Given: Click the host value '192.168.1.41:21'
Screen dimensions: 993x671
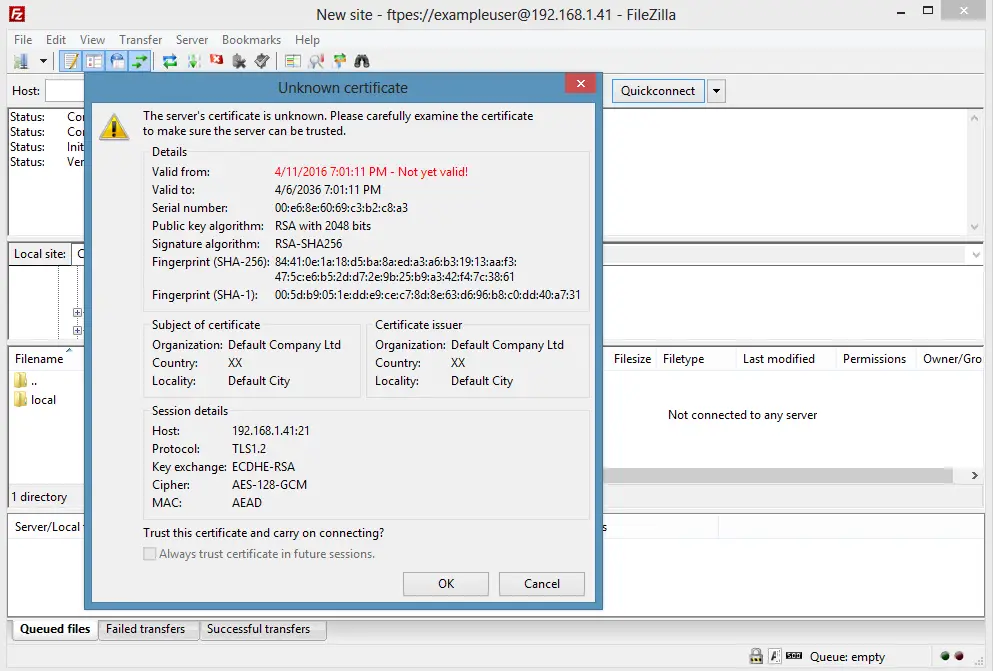Looking at the screenshot, I should point(270,431).
